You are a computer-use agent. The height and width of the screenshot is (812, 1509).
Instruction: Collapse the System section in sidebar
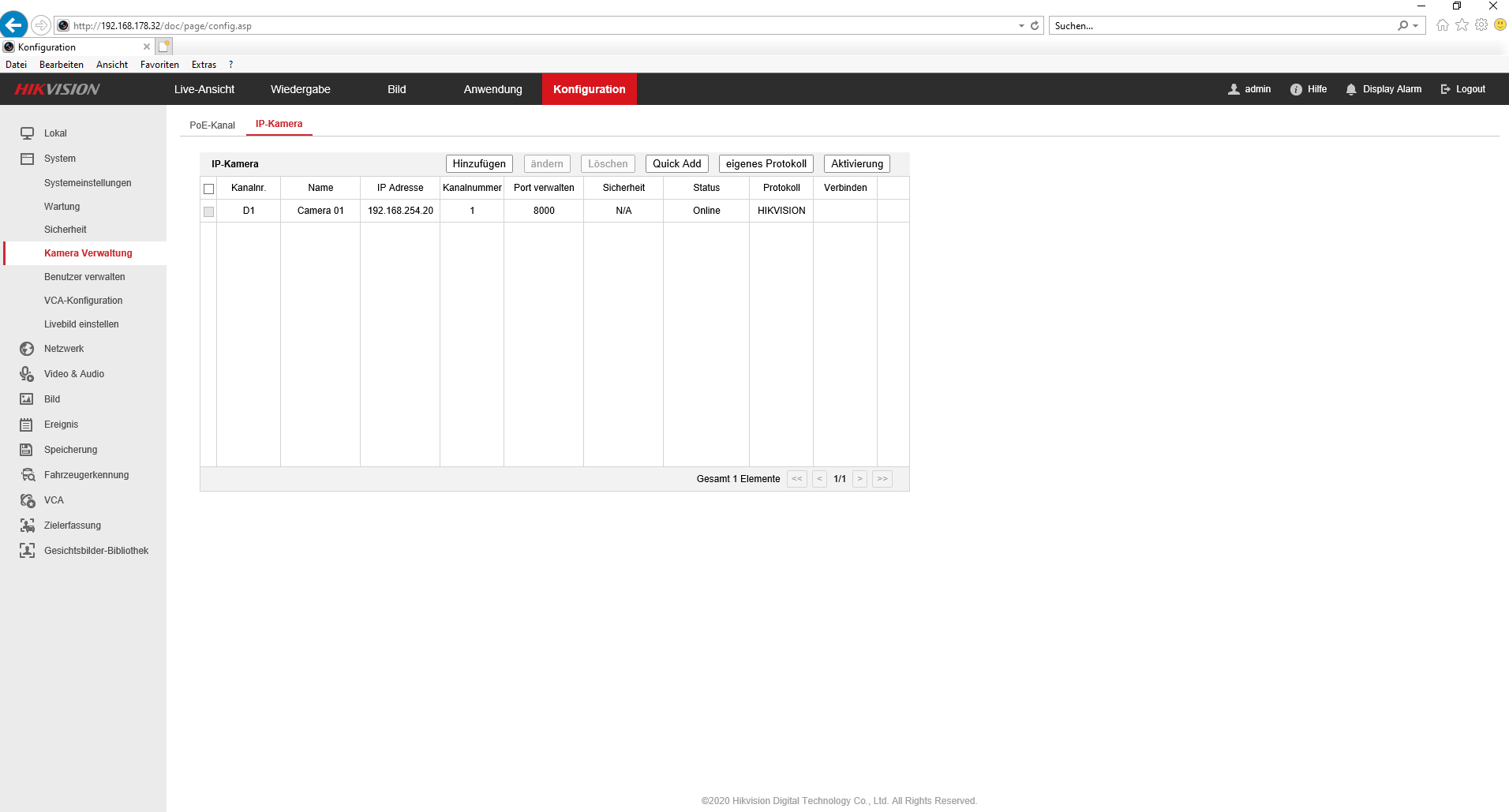pyautogui.click(x=60, y=159)
